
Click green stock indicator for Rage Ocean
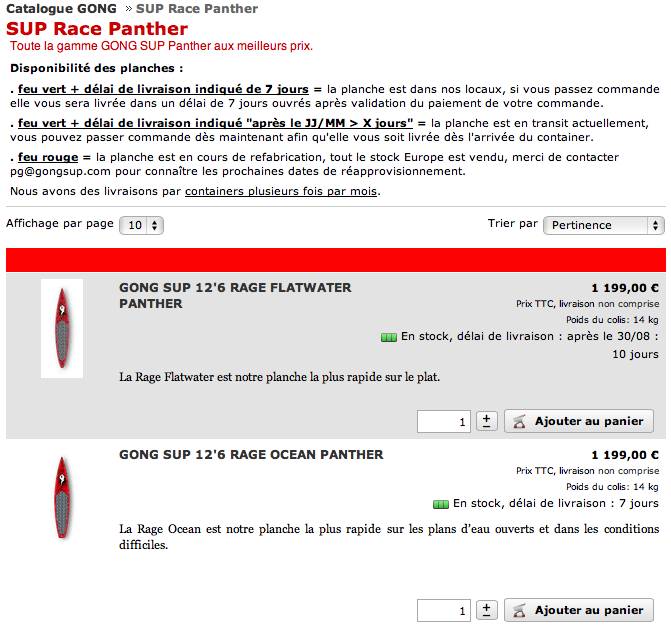(x=441, y=504)
